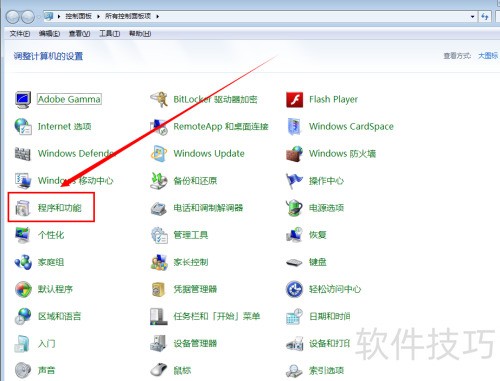Open the 文件(F) menu

(20, 34)
